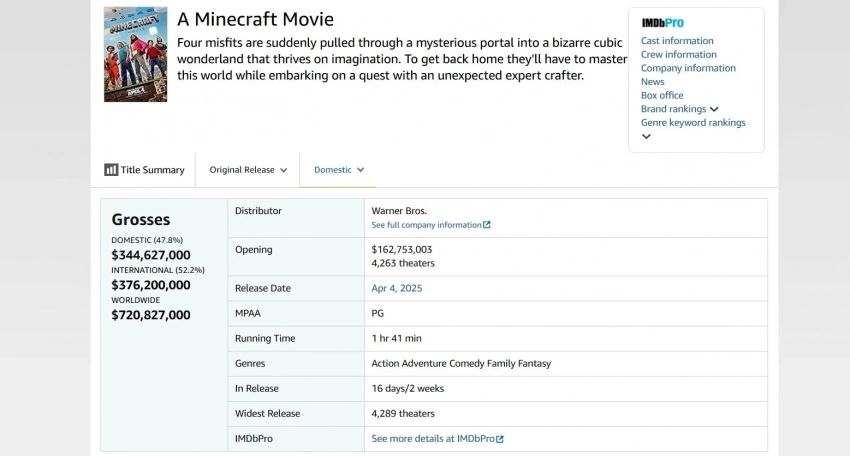Click the Apr 4, 2025 release date
This screenshot has height=456, width=850.
coord(397,288)
